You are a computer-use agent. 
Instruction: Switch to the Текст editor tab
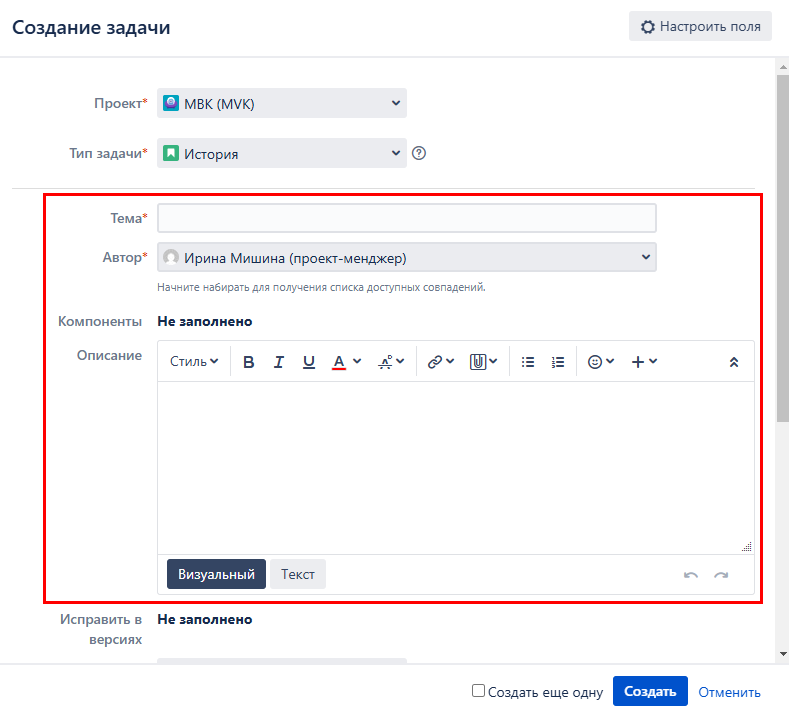point(298,574)
